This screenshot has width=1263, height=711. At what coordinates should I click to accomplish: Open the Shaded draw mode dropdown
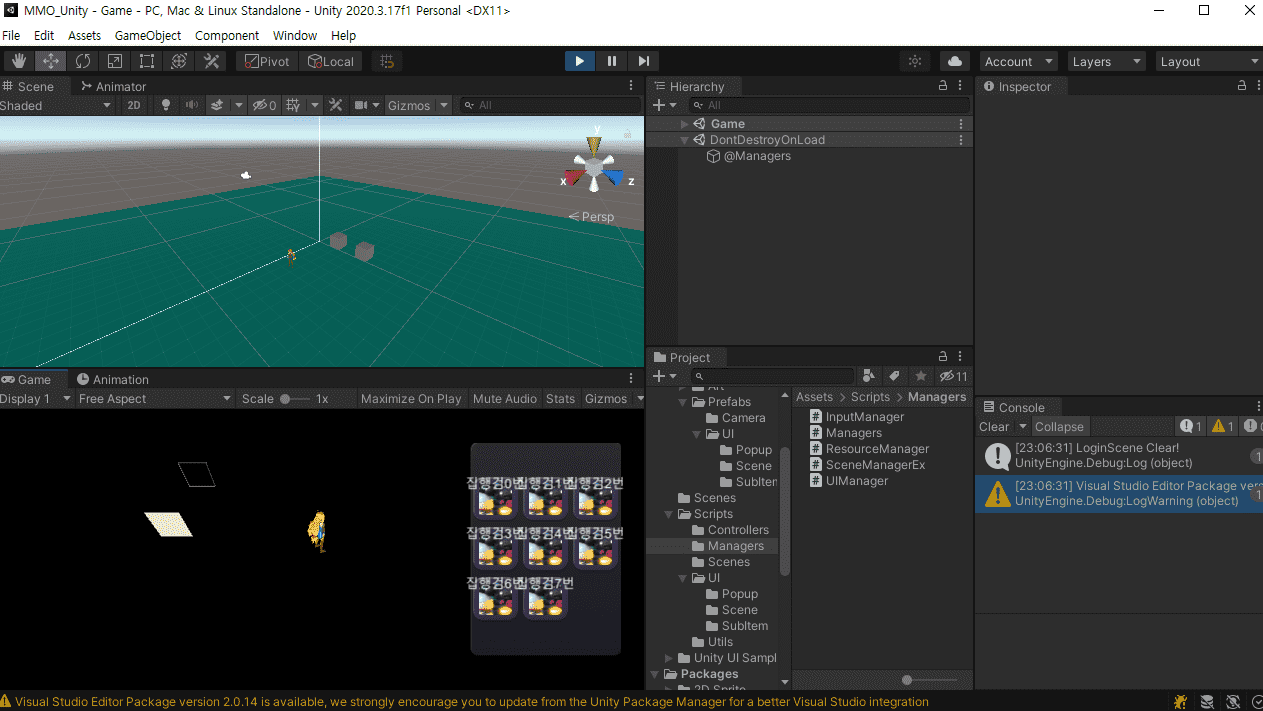[55, 105]
